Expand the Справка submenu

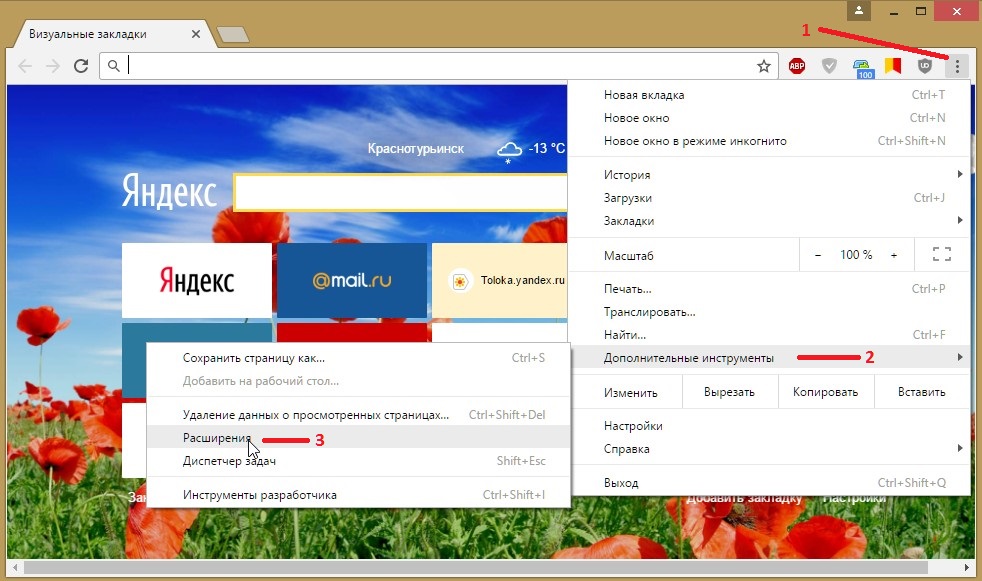click(769, 449)
